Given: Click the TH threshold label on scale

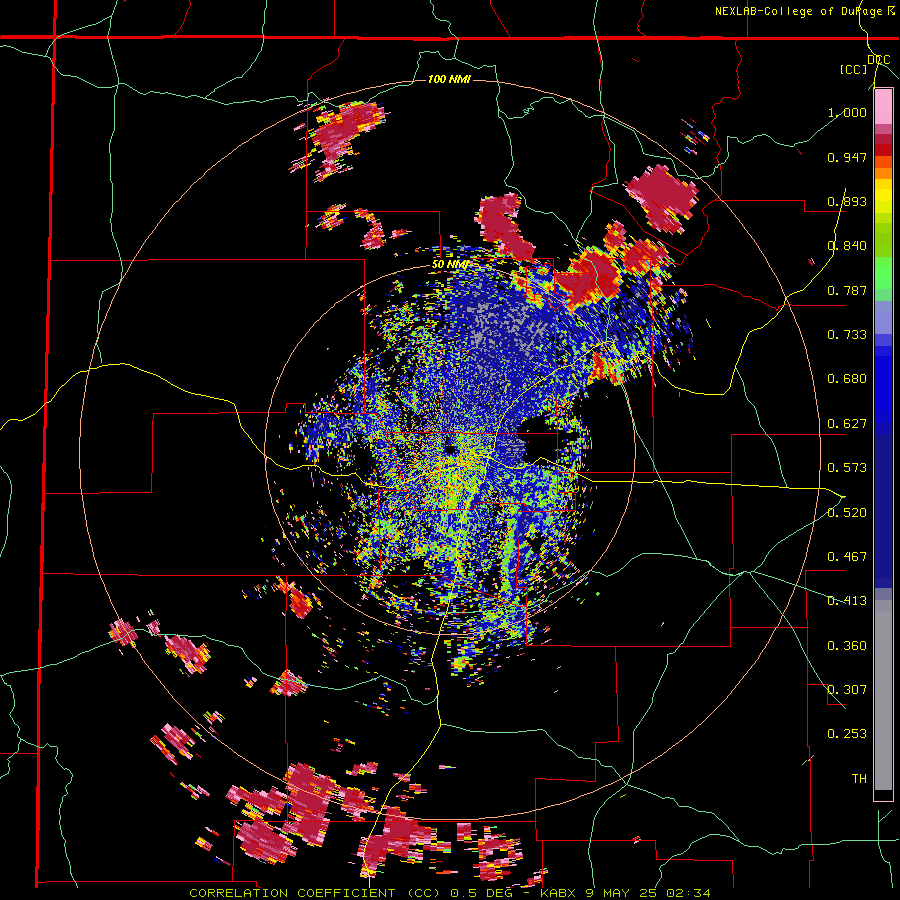Looking at the screenshot, I should pos(859,779).
